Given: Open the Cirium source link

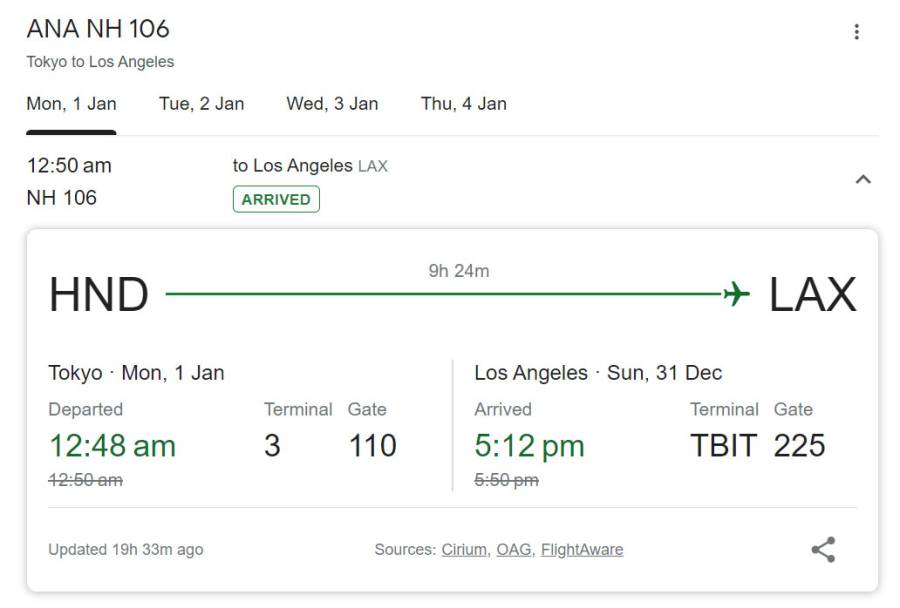Looking at the screenshot, I should point(465,549).
